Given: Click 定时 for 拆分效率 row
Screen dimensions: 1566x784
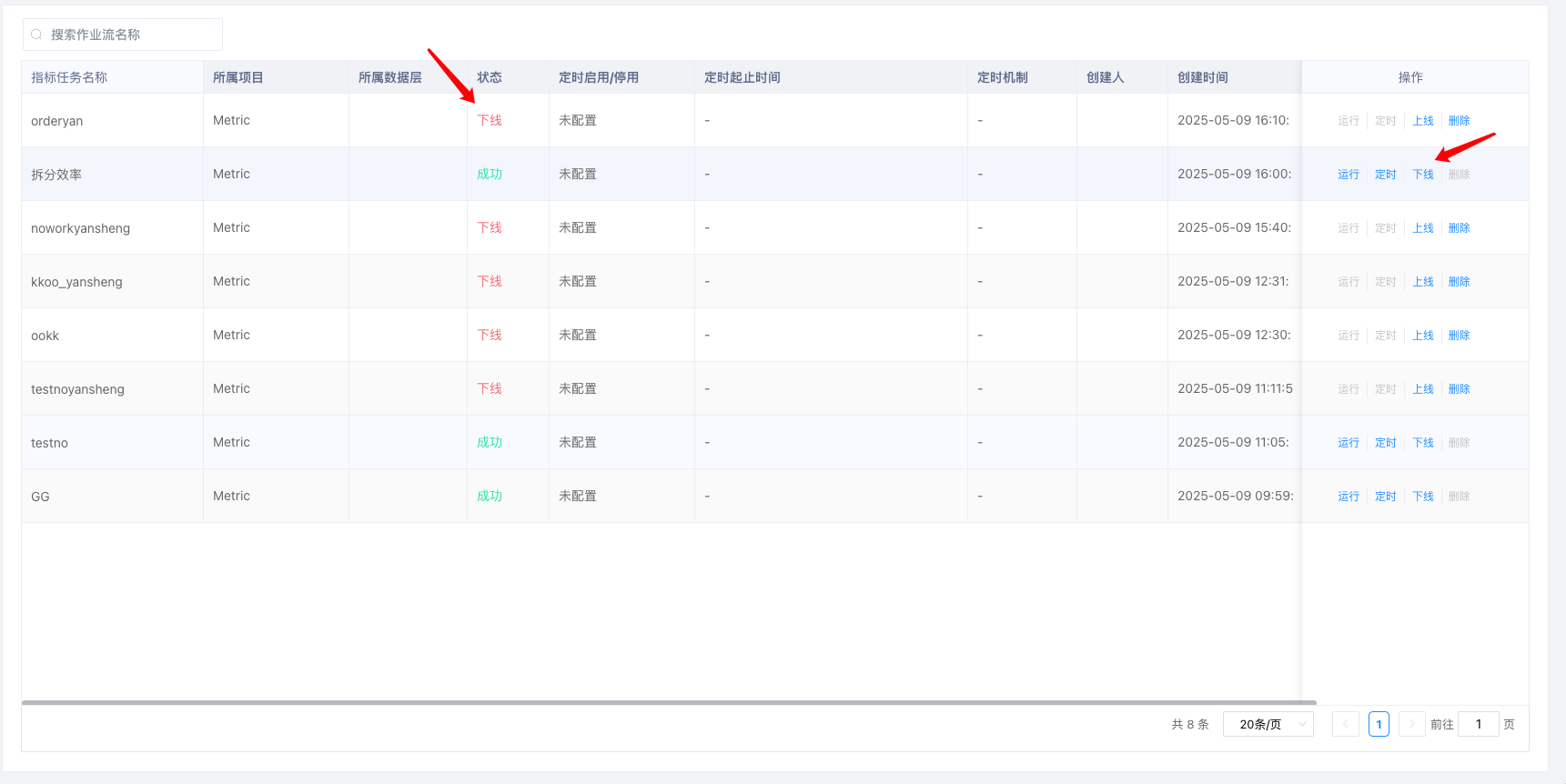Looking at the screenshot, I should [x=1386, y=175].
